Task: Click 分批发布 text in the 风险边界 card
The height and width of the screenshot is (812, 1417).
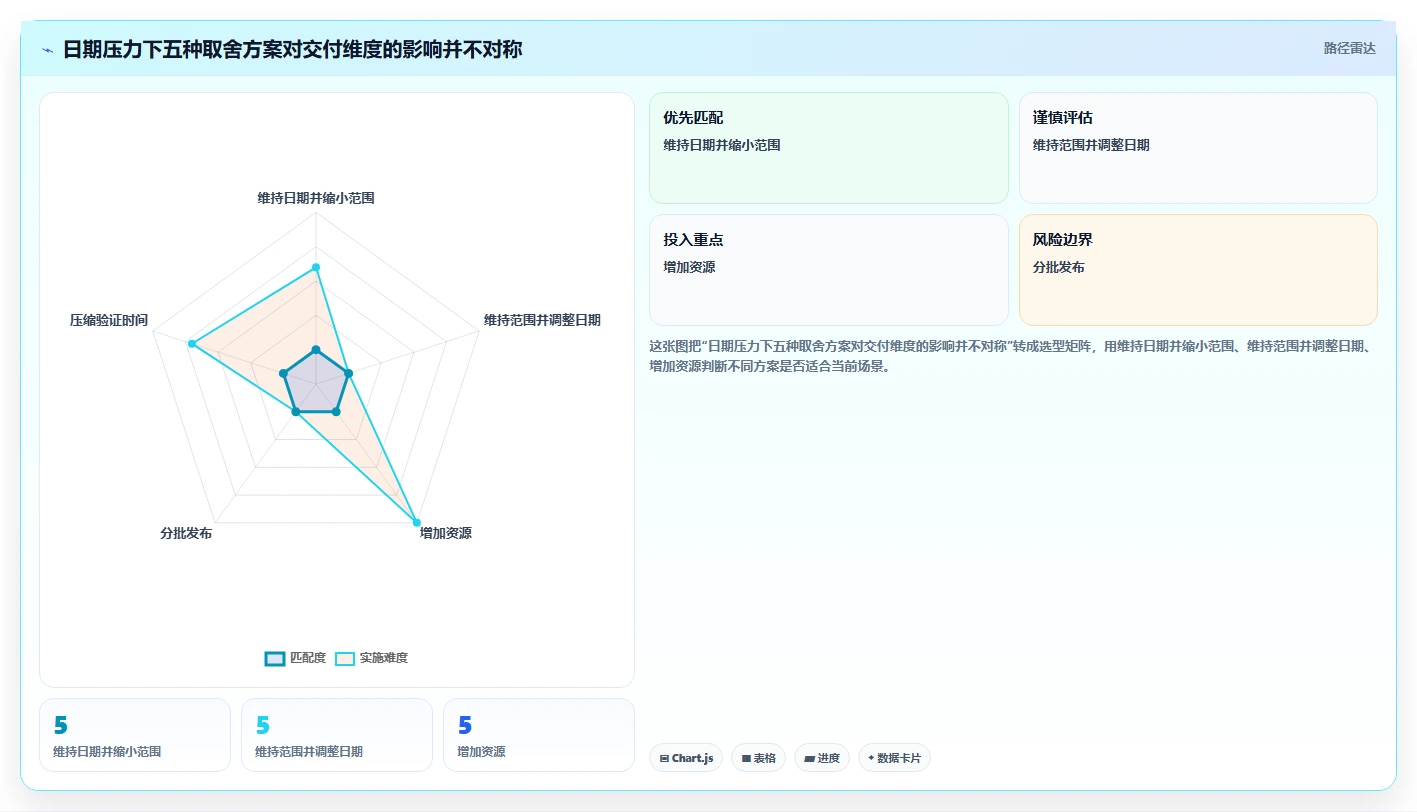Action: point(1059,267)
